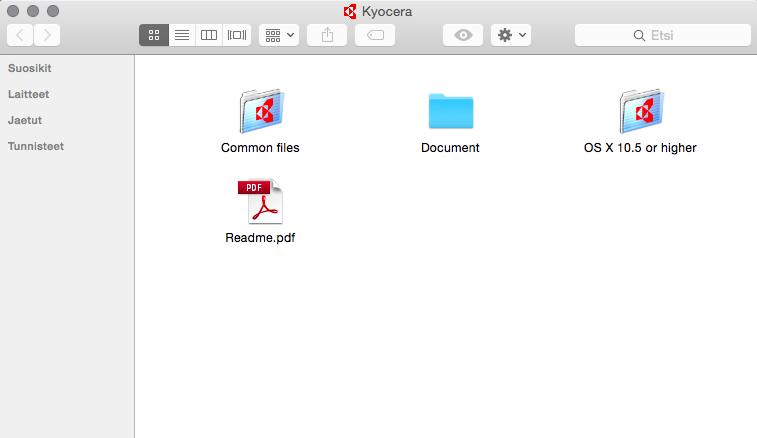Click the Kyocera window title text
The width and height of the screenshot is (757, 438).
tap(387, 12)
